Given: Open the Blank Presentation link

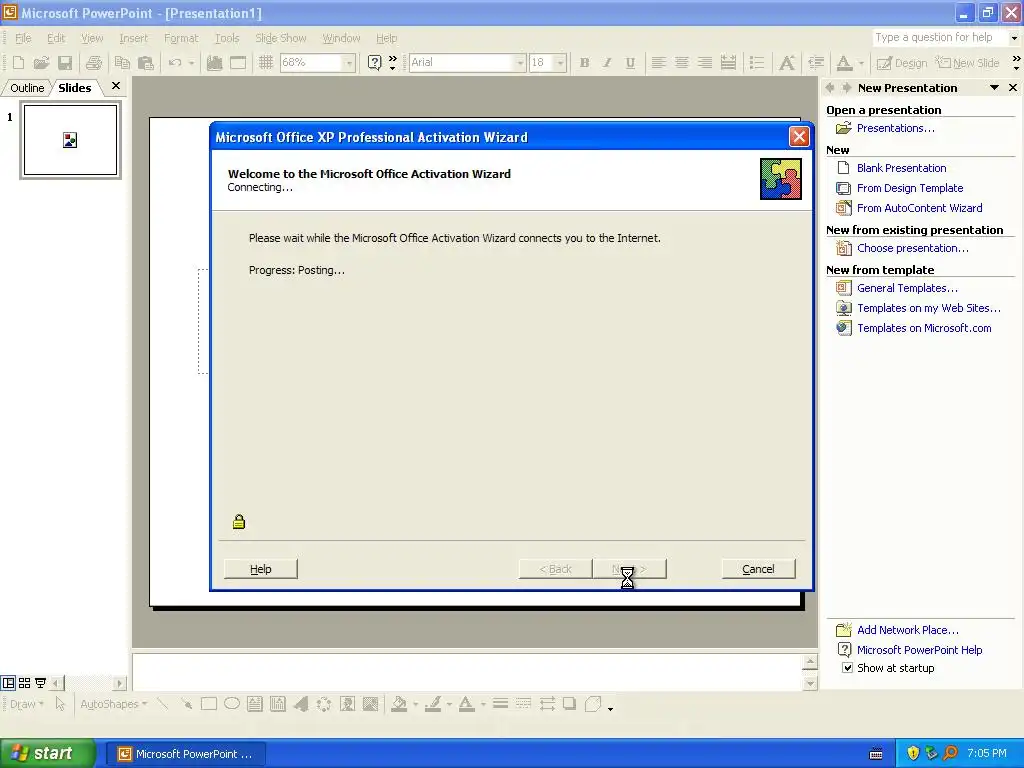Looking at the screenshot, I should [901, 168].
